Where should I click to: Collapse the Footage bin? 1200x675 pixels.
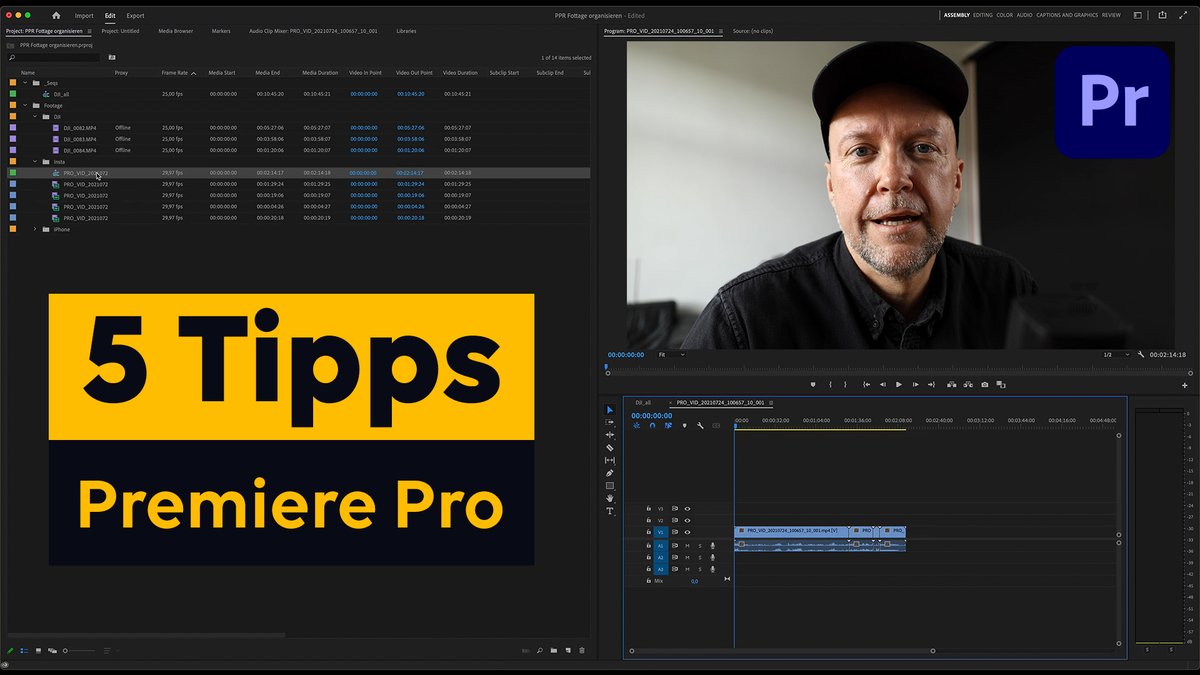click(x=25, y=105)
